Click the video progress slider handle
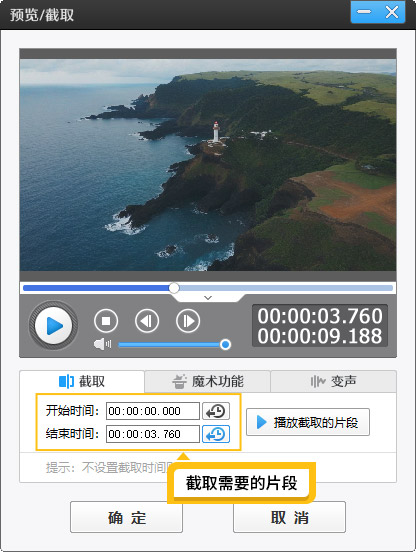The height and width of the screenshot is (552, 416). (174, 288)
